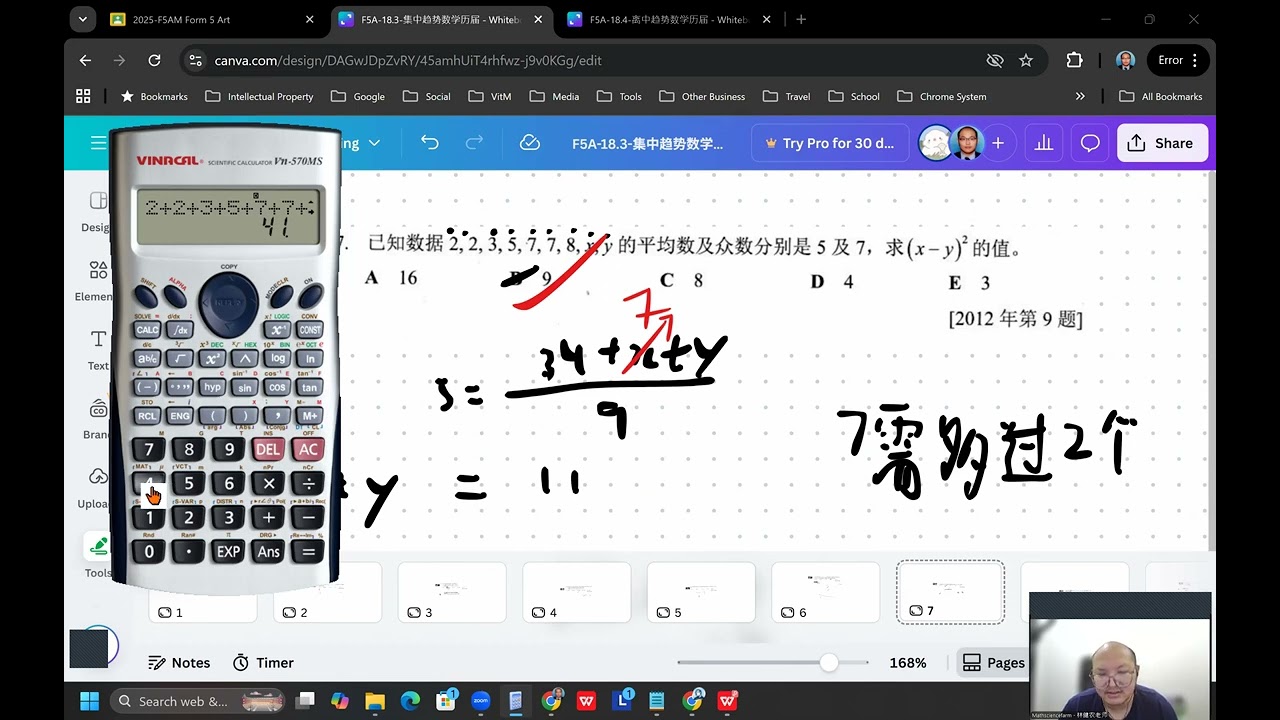
Task: Switch to 2025-F5AM Form 5 Art tab
Action: pos(212,19)
